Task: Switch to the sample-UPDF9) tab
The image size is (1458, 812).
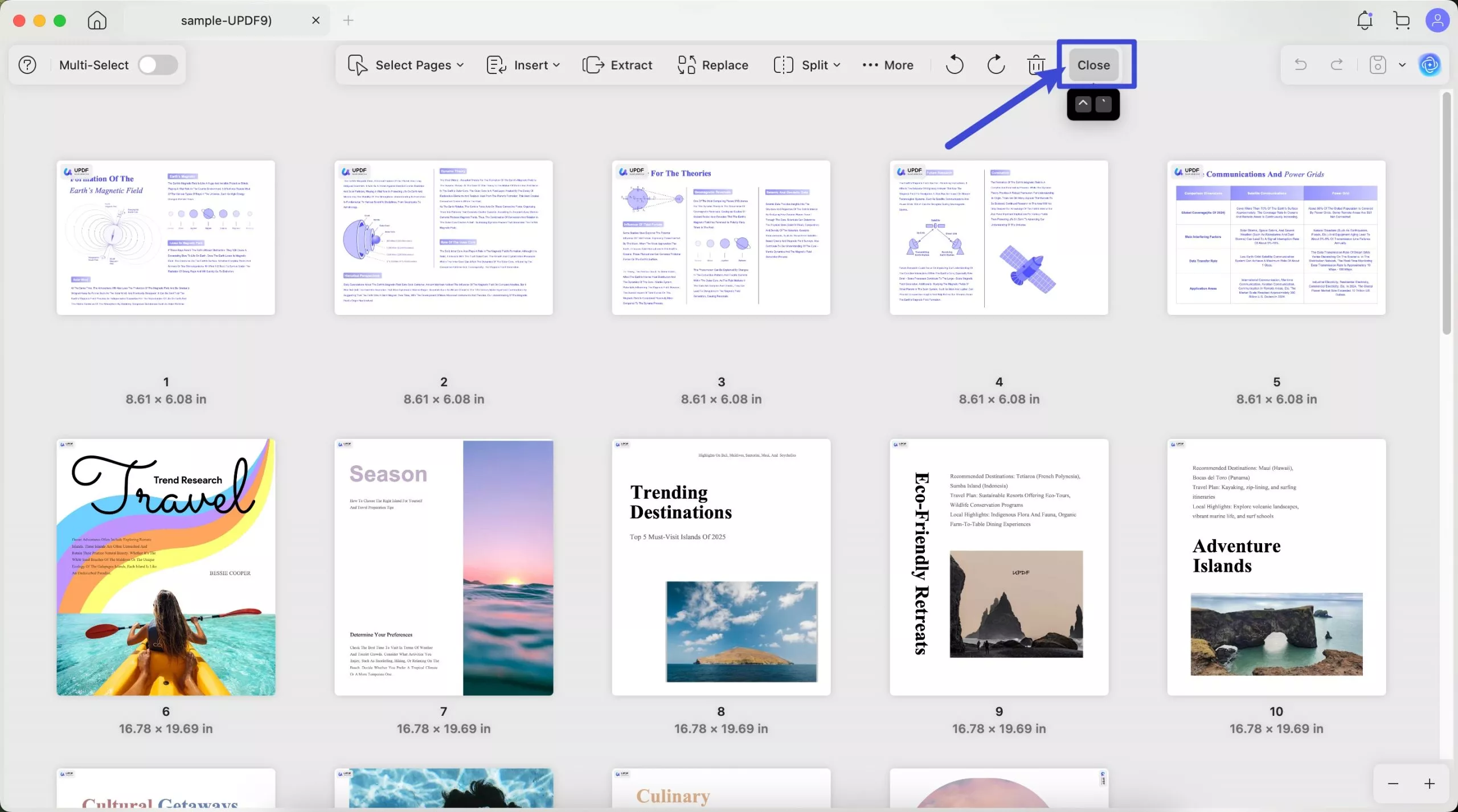Action: coord(226,20)
